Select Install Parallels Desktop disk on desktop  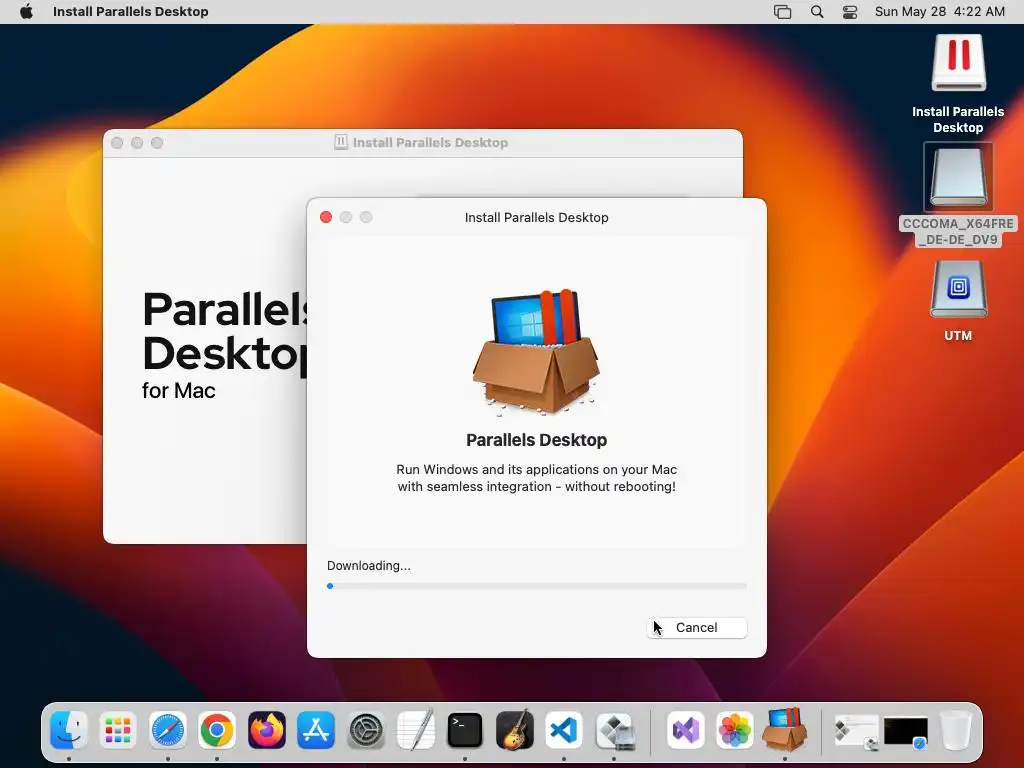pos(957,63)
